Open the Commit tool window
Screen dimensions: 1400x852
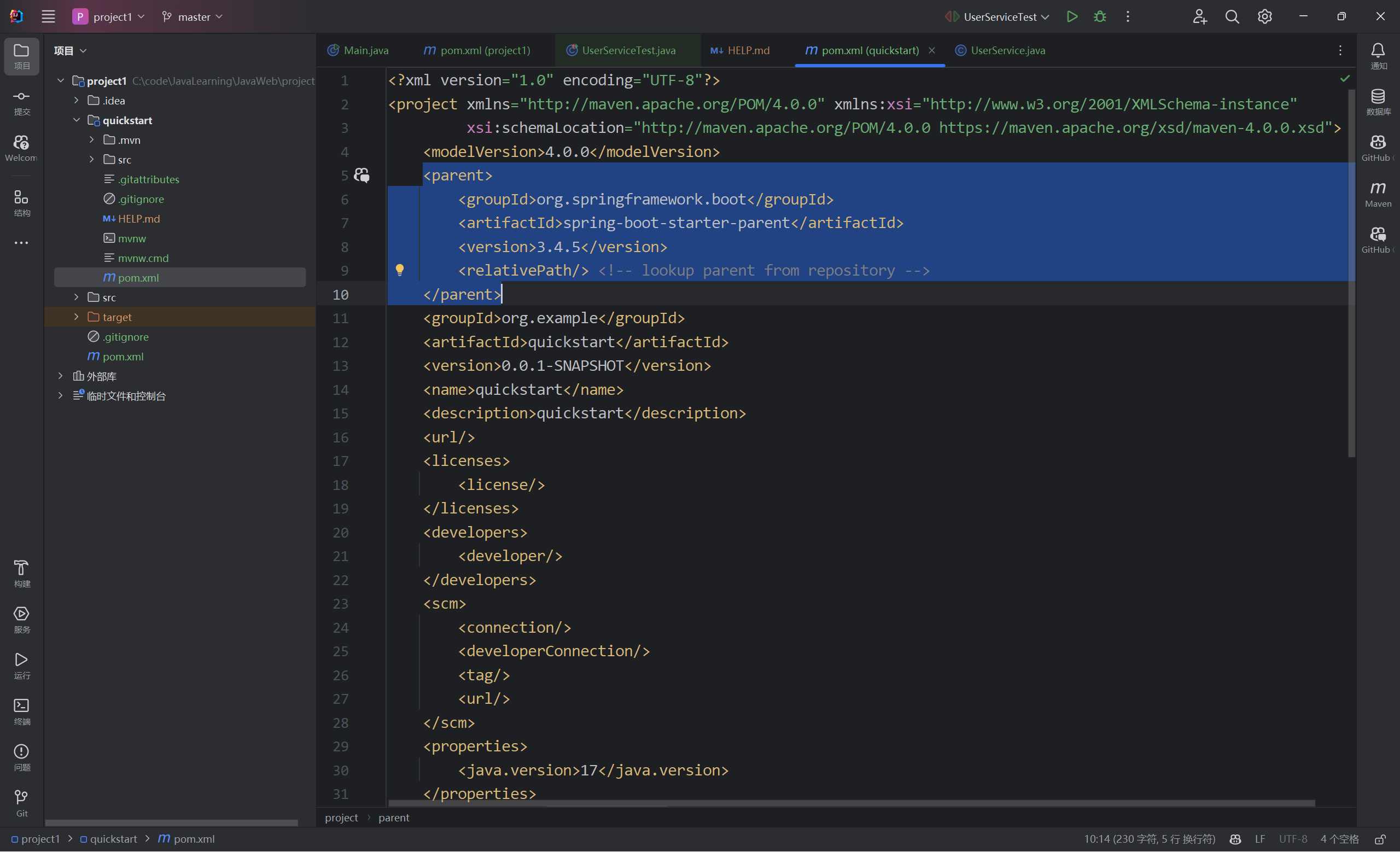(x=21, y=102)
